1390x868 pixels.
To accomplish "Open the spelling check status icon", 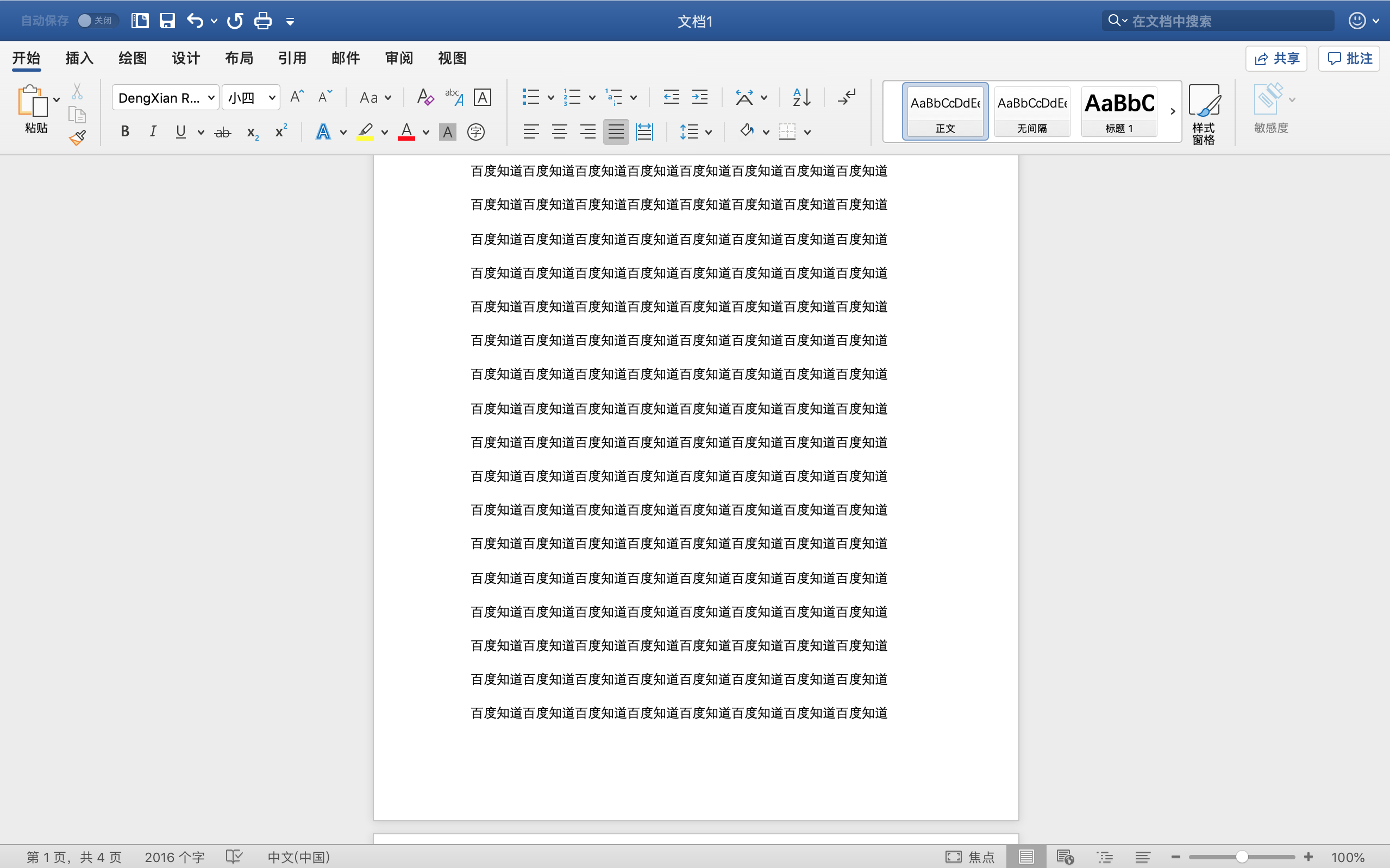I will [234, 857].
